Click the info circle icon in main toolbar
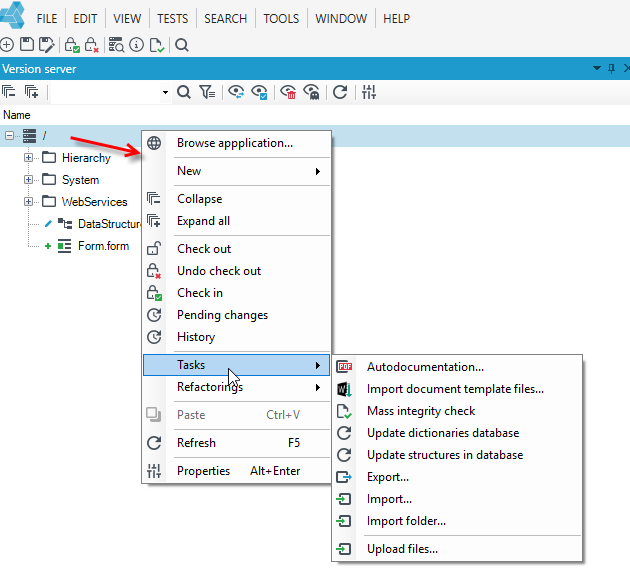The height and width of the screenshot is (575, 630). point(137,45)
